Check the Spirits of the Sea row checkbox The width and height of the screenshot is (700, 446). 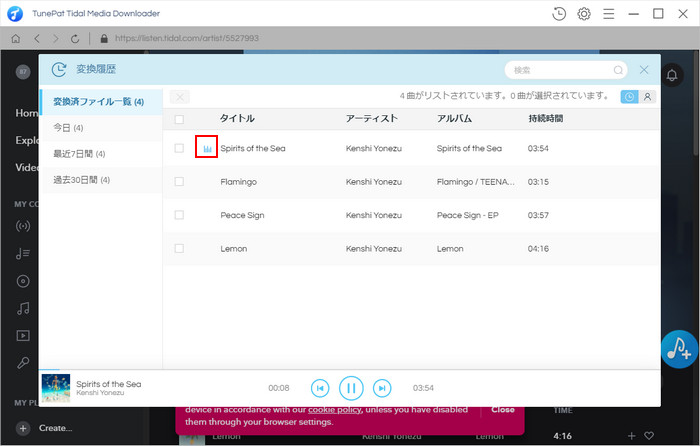[x=179, y=148]
